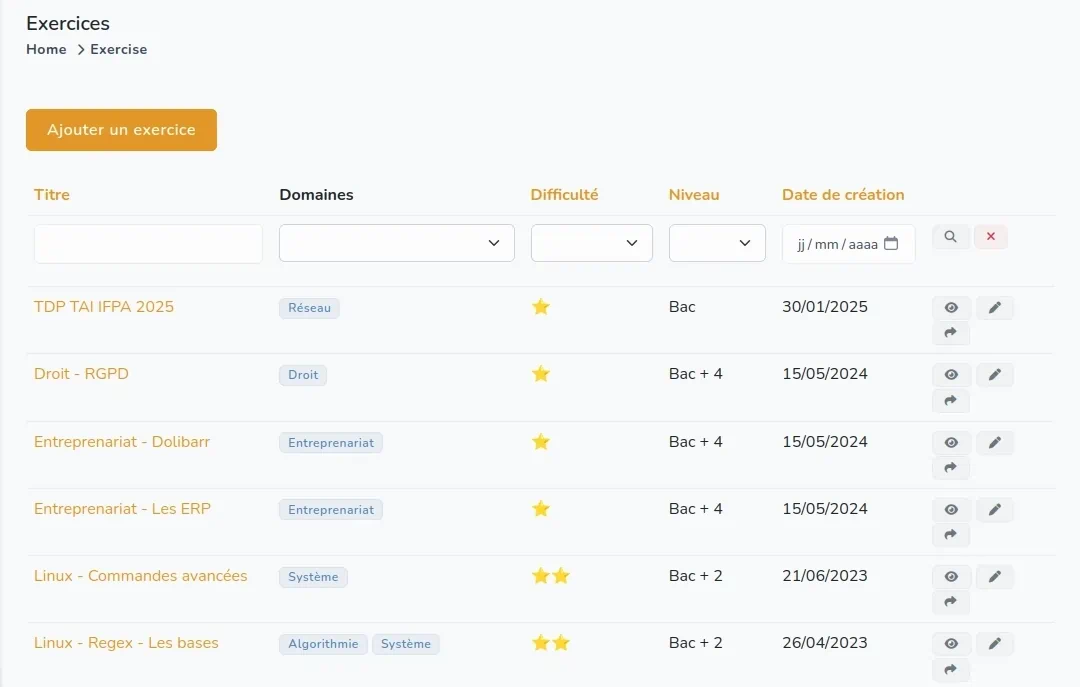Click pencil icon for Entreprenariat - Les ERP

994,510
